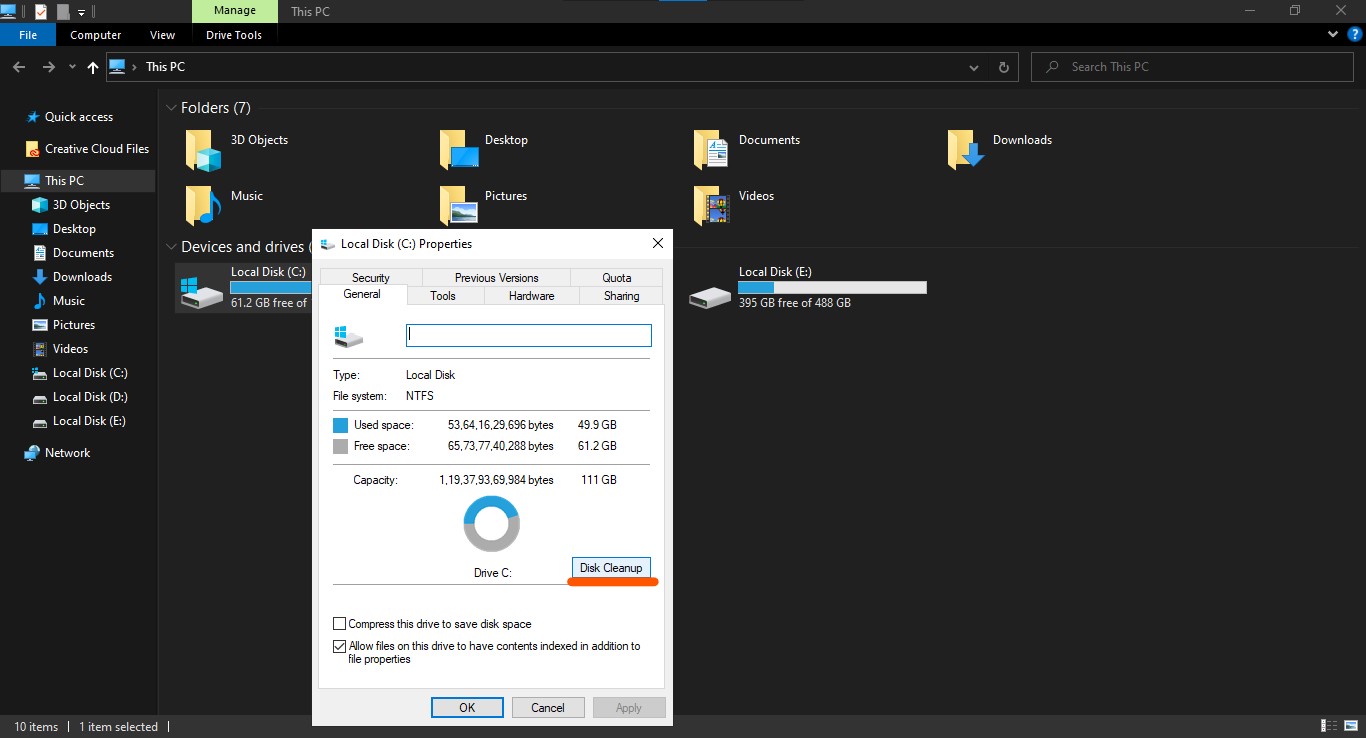
Task: Open the address bar history dropdown
Action: [x=974, y=67]
